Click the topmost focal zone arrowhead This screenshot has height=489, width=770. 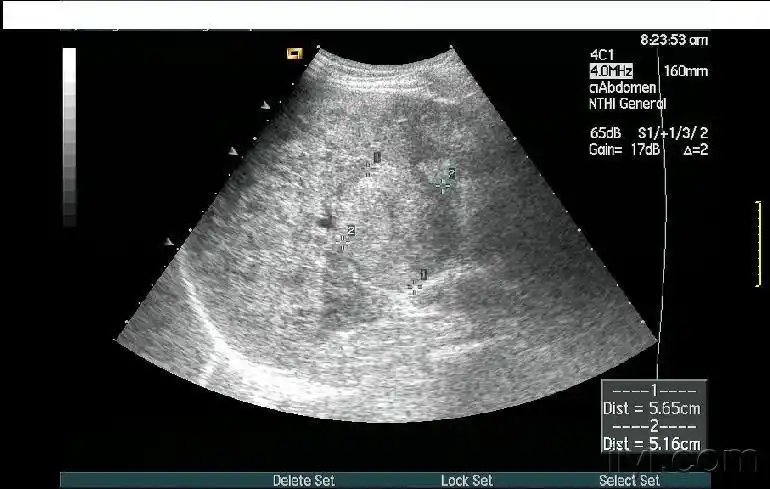(265, 105)
